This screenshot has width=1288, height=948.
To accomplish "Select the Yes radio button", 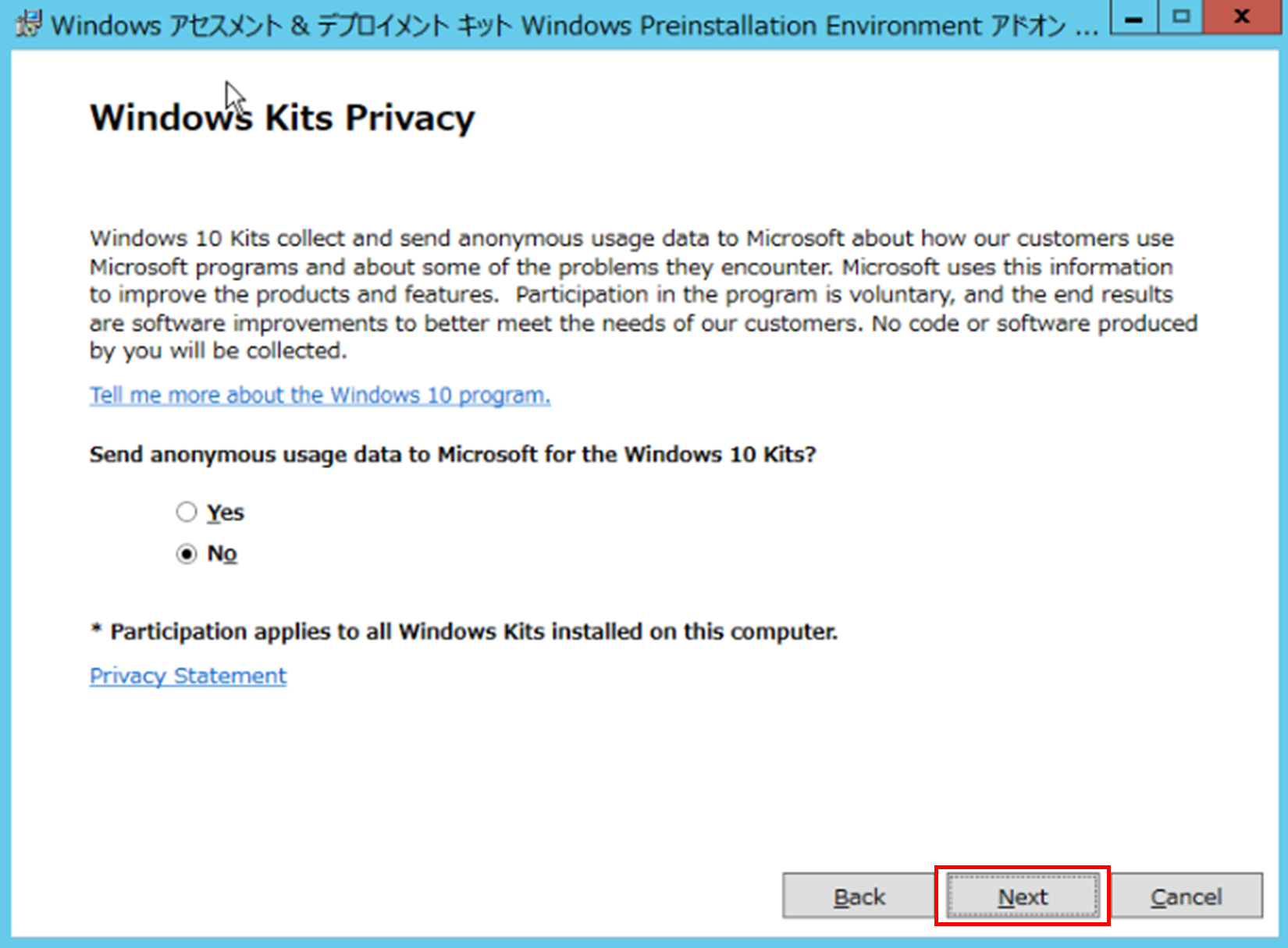I will click(x=187, y=513).
